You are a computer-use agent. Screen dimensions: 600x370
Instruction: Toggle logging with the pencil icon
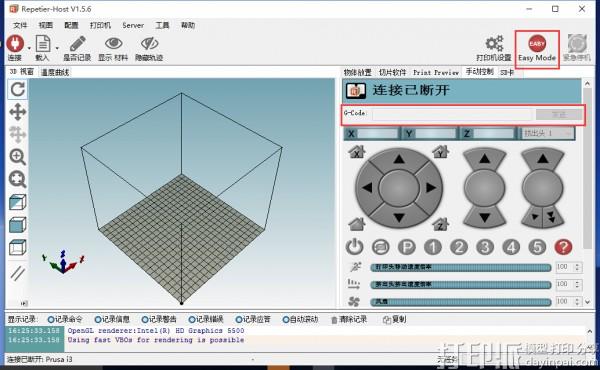[78, 43]
